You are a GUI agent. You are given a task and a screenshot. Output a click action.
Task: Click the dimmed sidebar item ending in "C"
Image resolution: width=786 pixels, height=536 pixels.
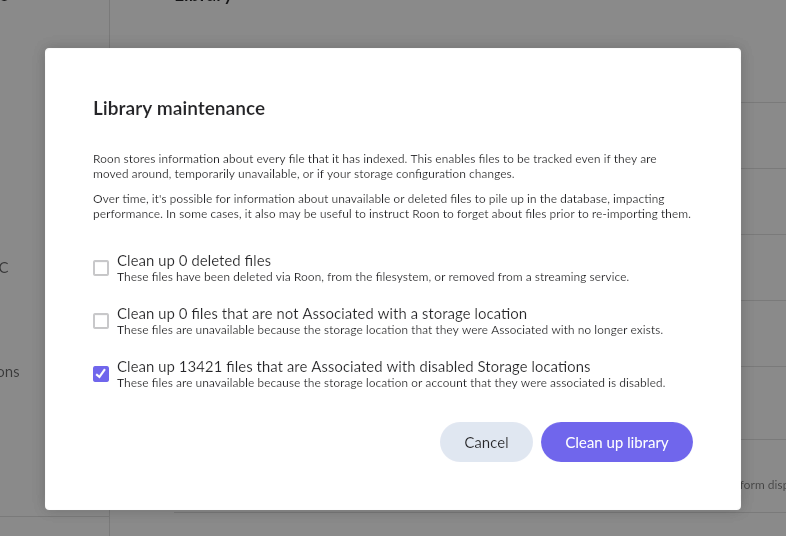pos(4,268)
